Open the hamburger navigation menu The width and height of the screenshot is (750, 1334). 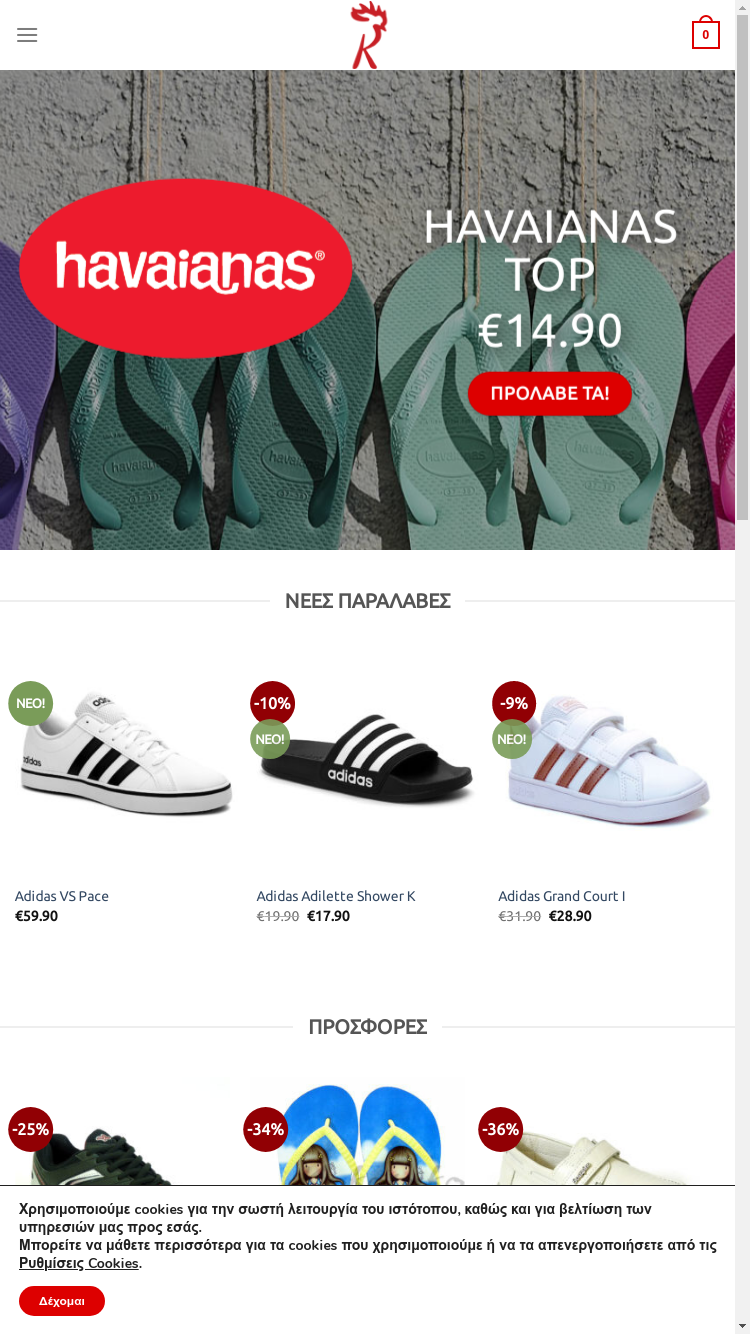coord(27,35)
